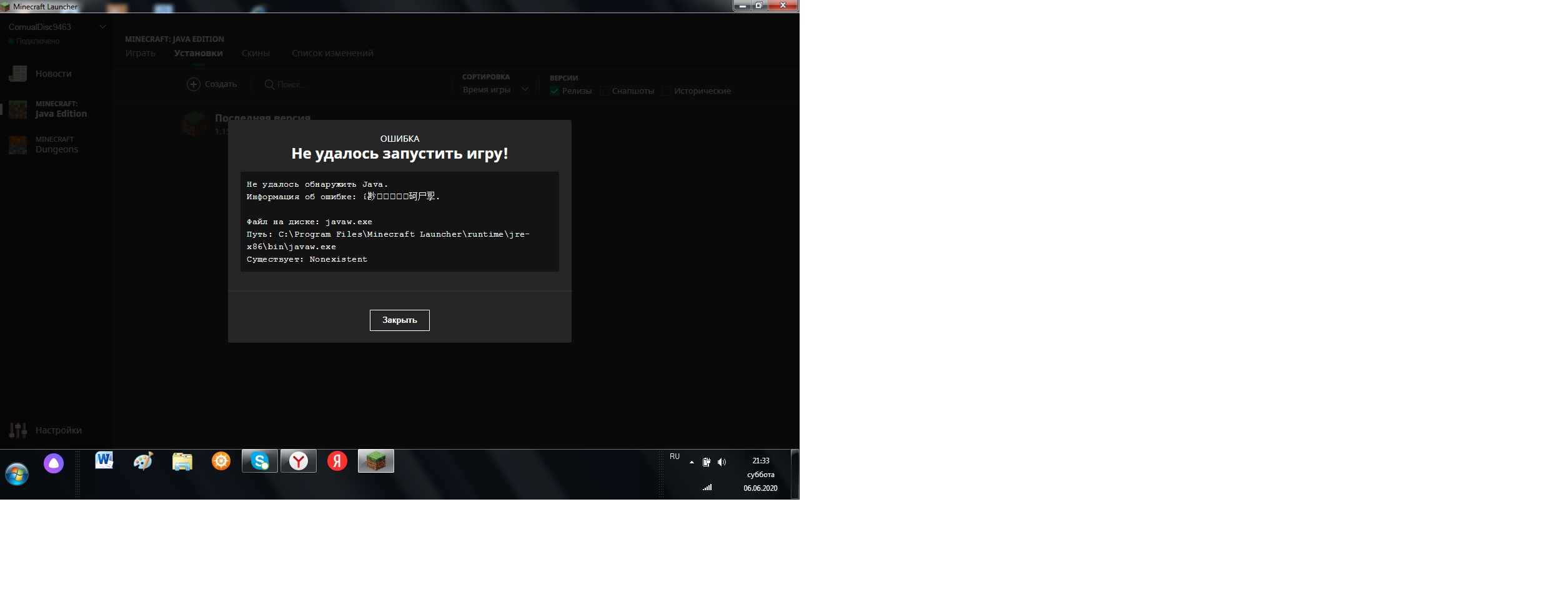Click the Закрыть button in error dialog
Screen dimensions: 1568x597
click(x=400, y=320)
